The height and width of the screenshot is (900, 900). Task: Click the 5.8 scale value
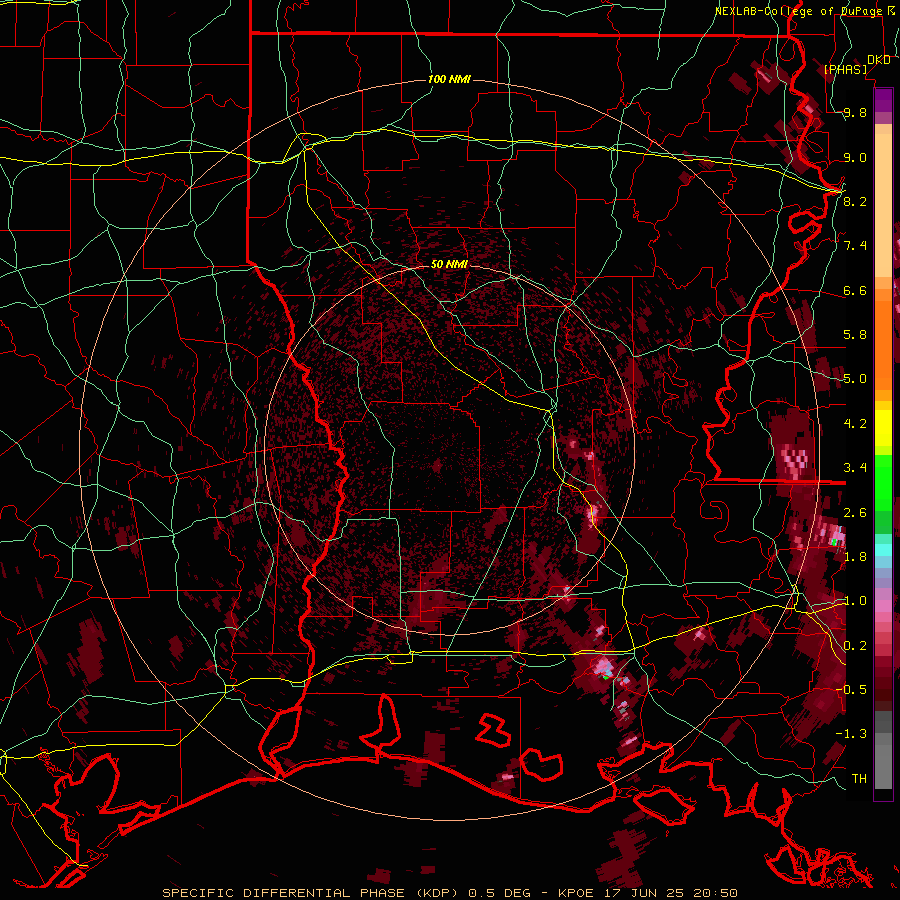[855, 335]
